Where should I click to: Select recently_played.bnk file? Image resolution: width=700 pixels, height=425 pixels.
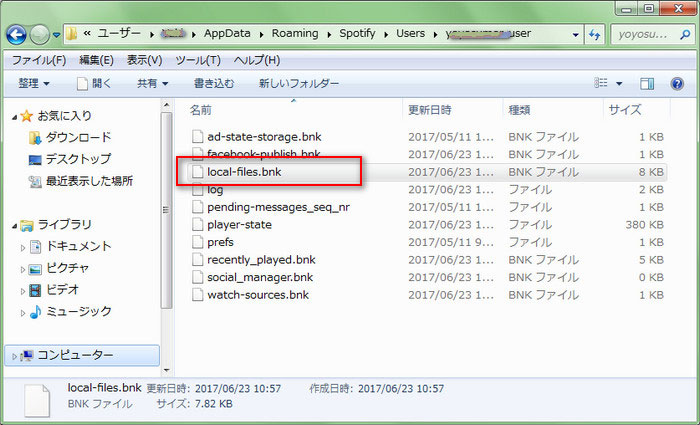point(261,260)
